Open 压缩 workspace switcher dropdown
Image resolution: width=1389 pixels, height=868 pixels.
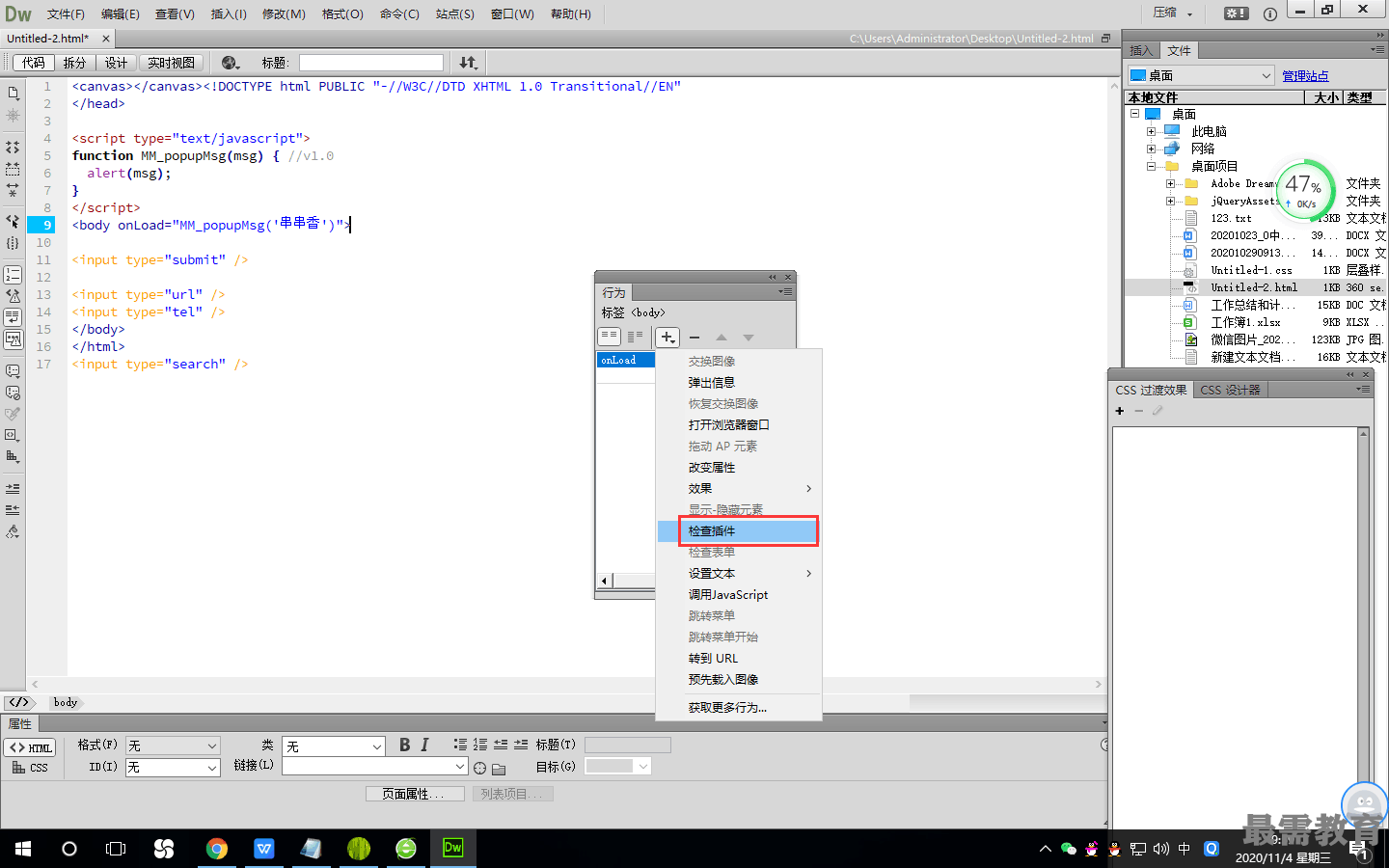pyautogui.click(x=1173, y=13)
